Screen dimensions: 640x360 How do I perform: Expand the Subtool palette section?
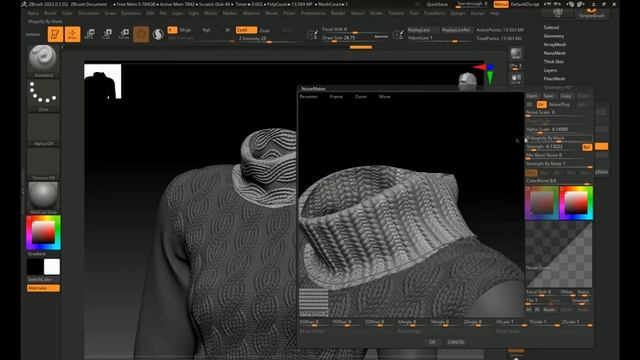[551, 27]
